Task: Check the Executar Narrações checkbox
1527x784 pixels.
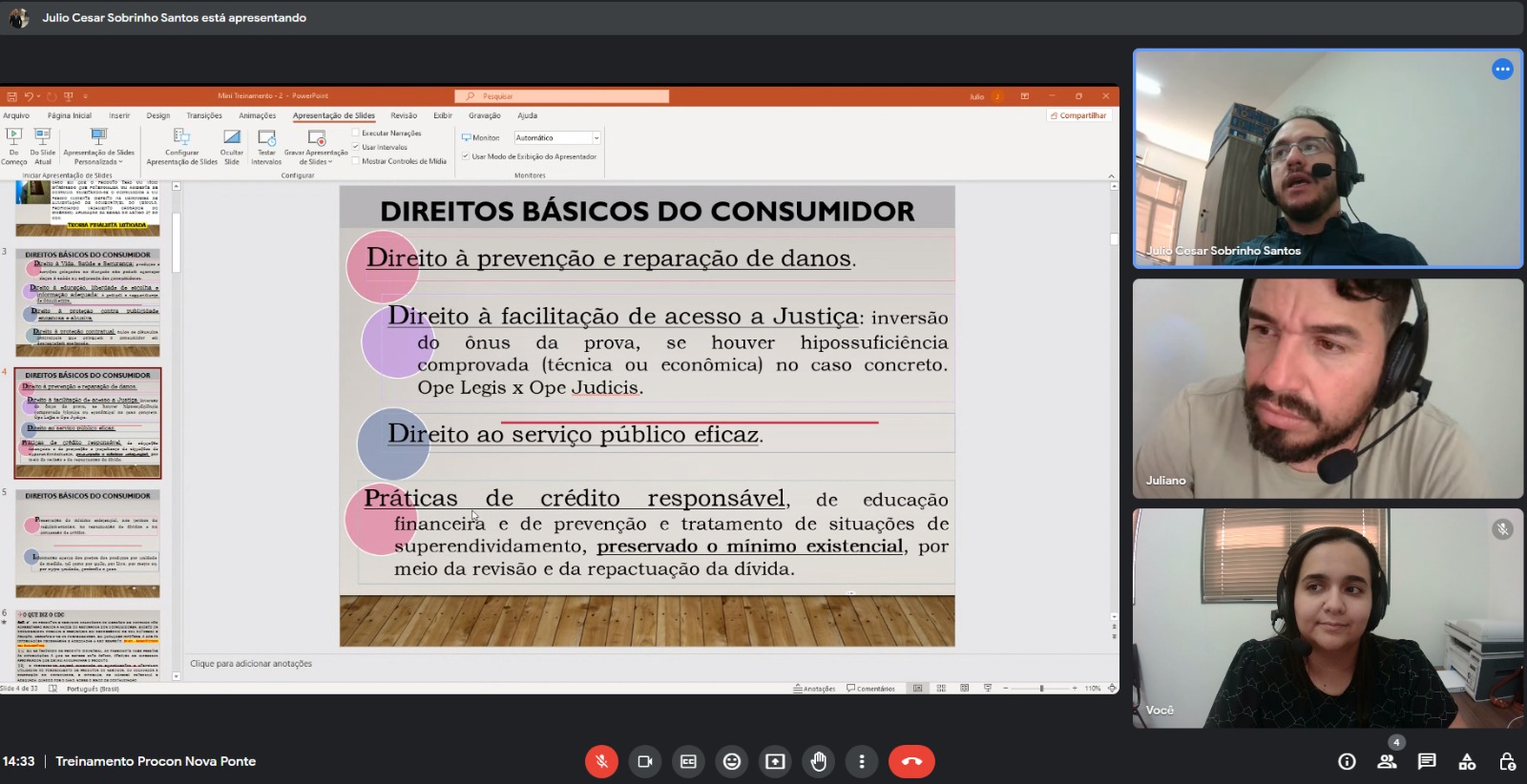Action: pyautogui.click(x=356, y=134)
